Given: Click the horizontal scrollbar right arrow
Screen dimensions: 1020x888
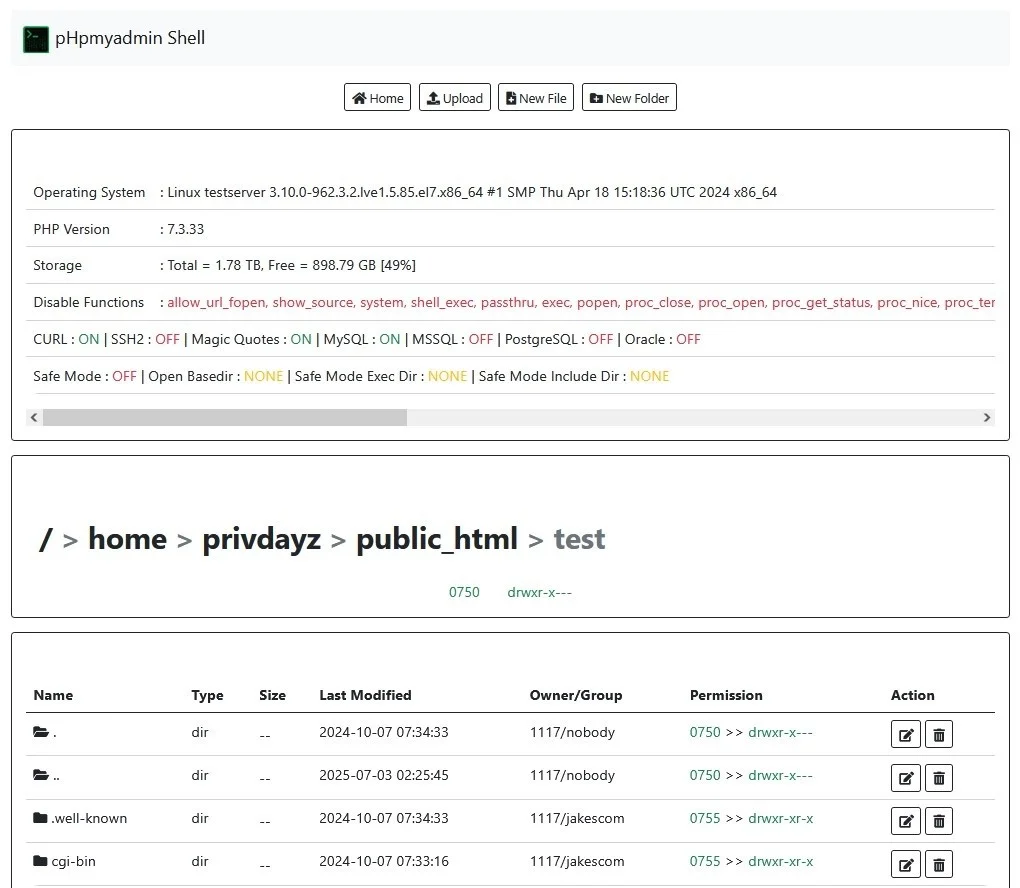Looking at the screenshot, I should pos(987,417).
